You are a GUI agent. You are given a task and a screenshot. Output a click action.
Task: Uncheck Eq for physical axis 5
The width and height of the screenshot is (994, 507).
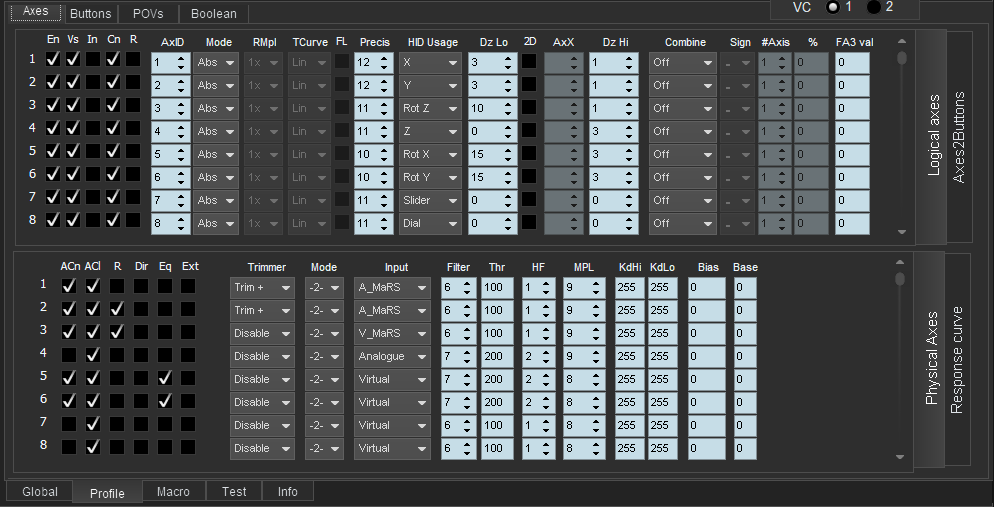click(x=165, y=378)
